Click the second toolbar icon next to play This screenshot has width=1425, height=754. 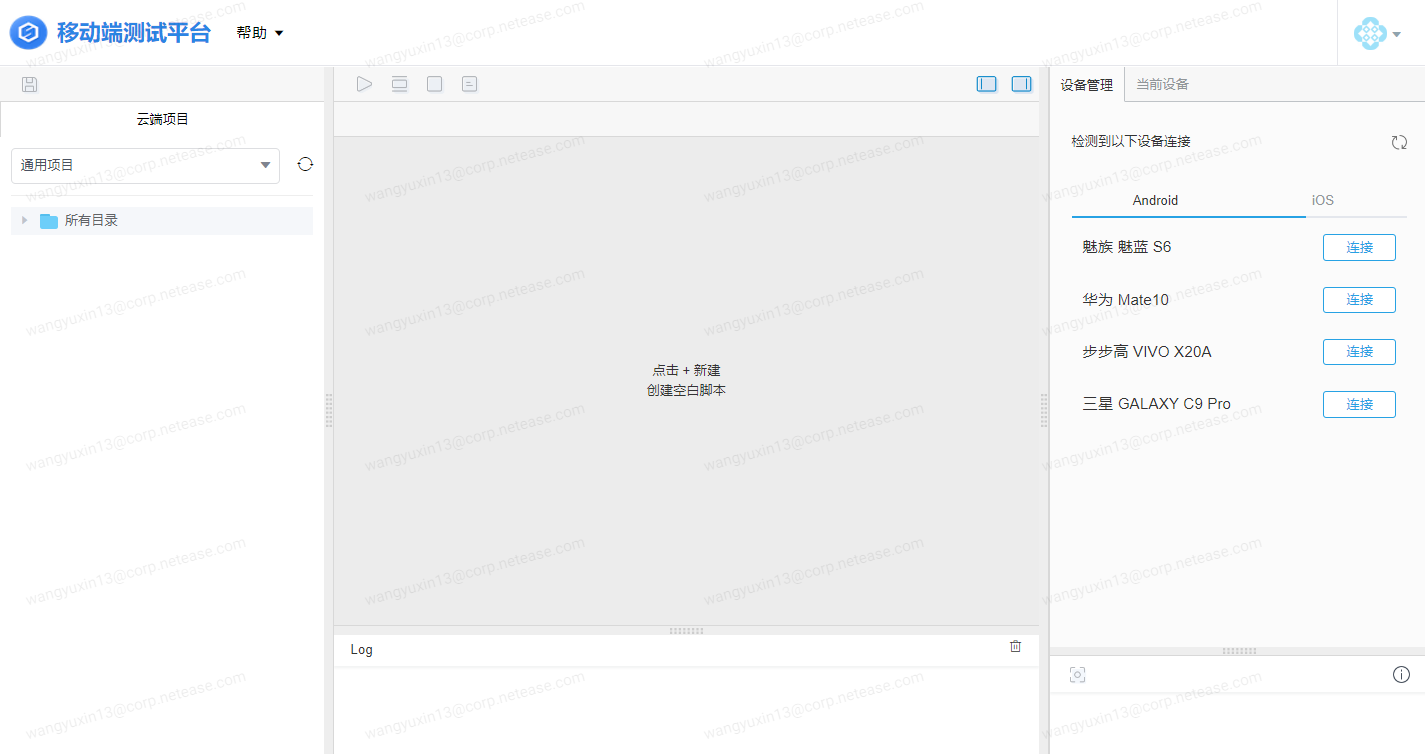pyautogui.click(x=399, y=84)
